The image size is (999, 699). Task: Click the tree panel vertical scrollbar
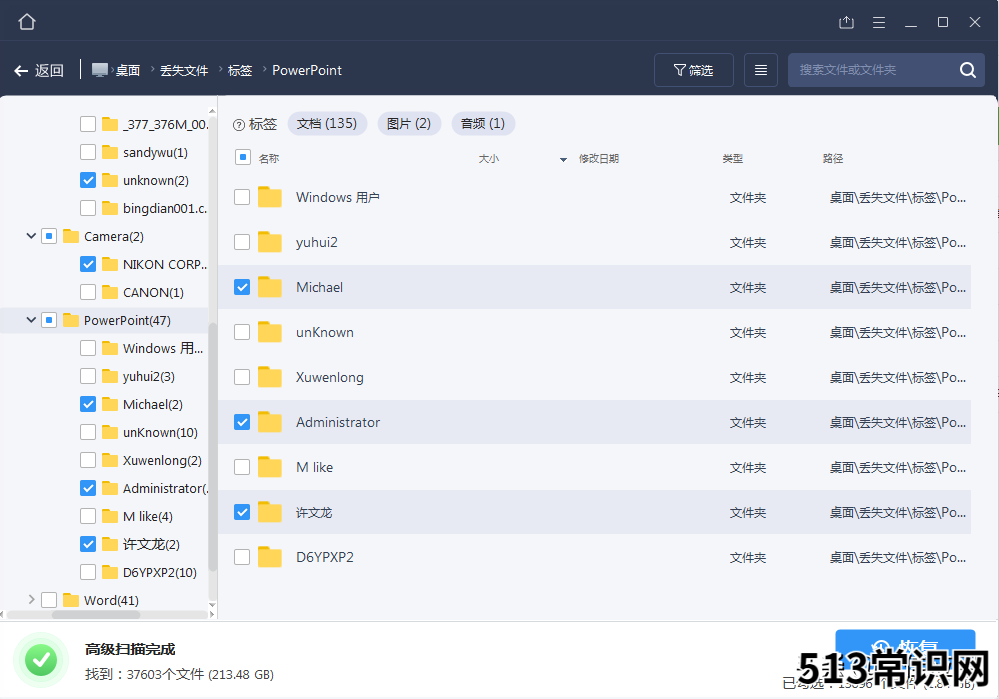(x=212, y=446)
